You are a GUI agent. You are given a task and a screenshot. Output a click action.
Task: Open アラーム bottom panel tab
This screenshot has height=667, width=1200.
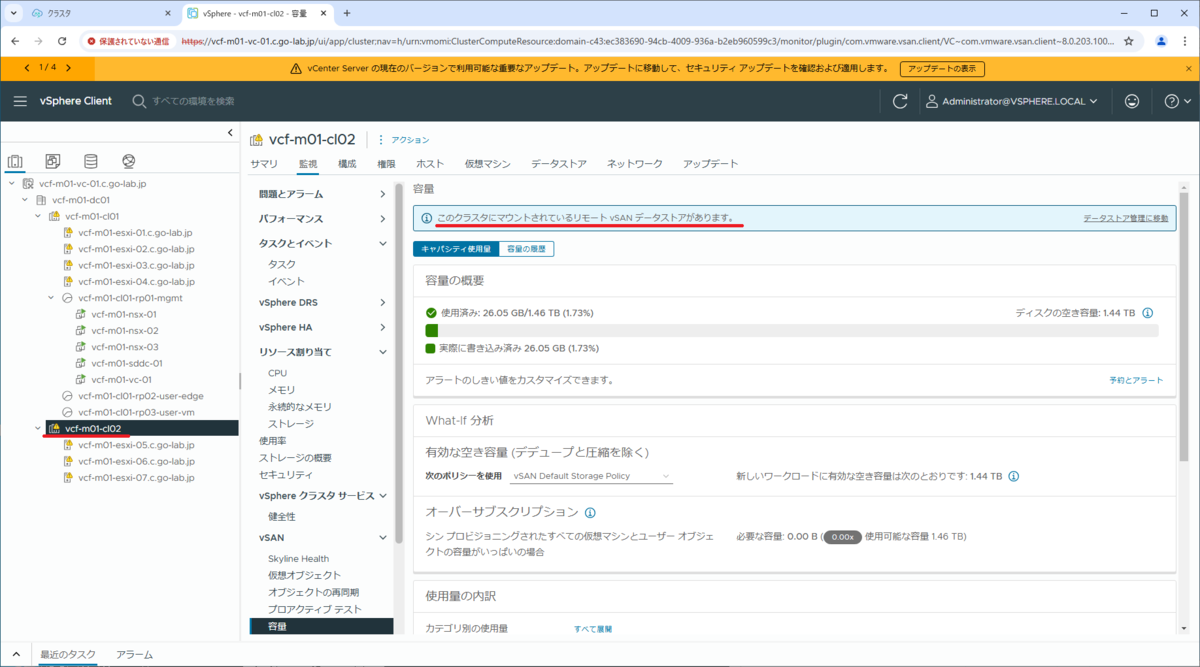(134, 654)
